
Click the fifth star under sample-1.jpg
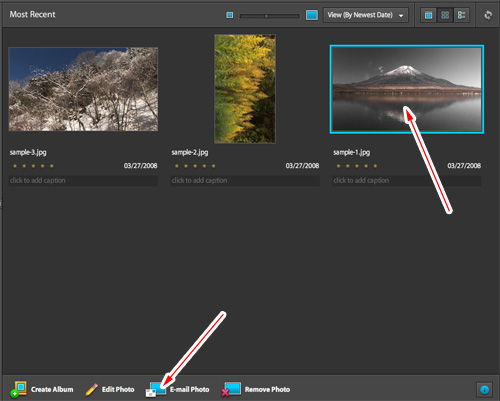pyautogui.click(x=375, y=166)
